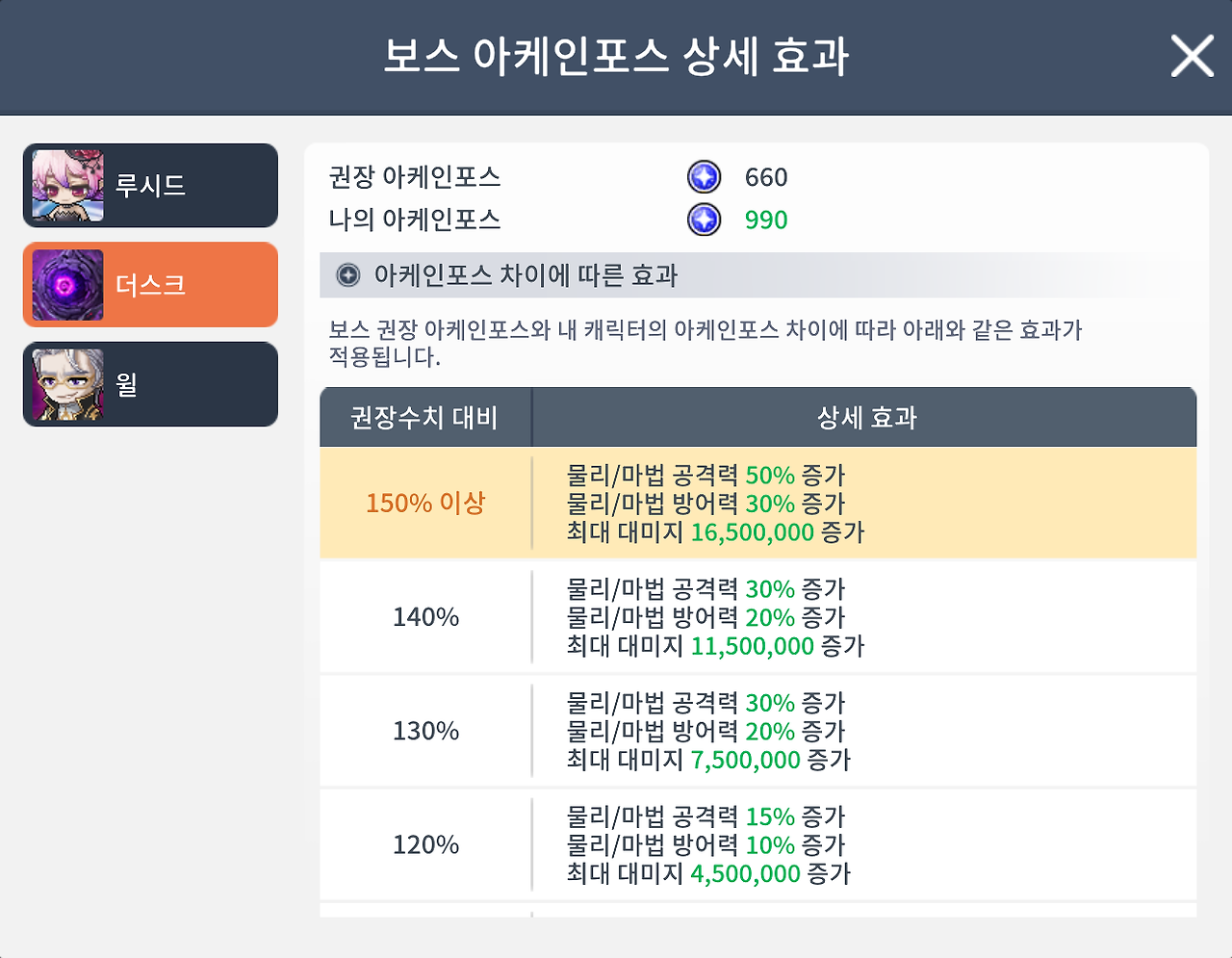Click the 나의 아케인포스 label
This screenshot has height=958, width=1232.
click(415, 220)
